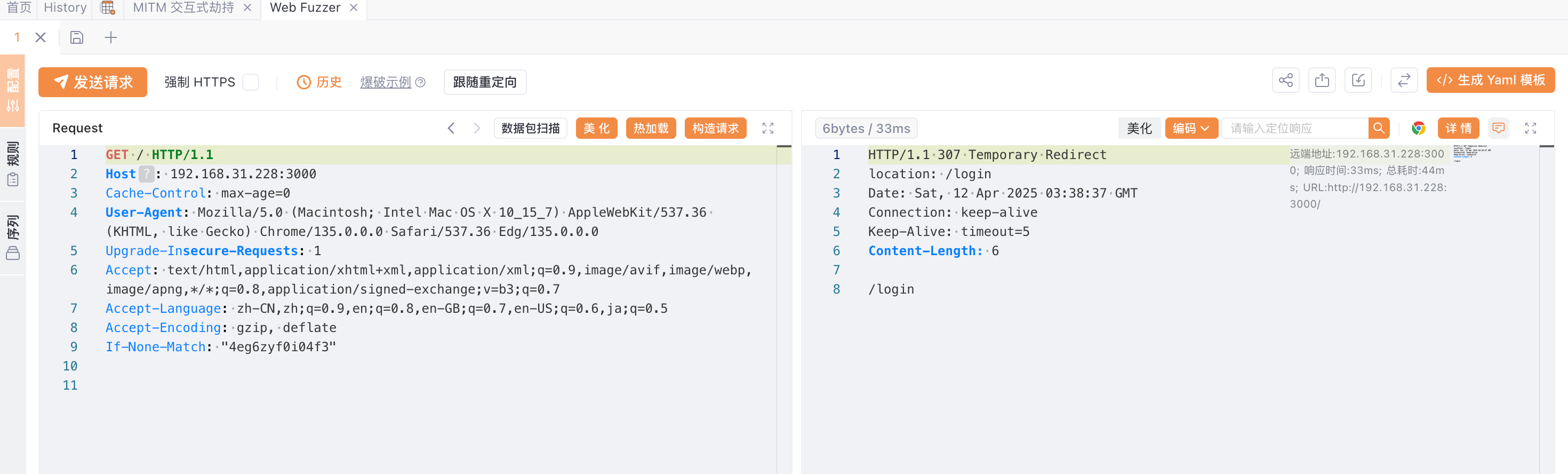The image size is (1568, 474).
Task: Click the export upload icon
Action: click(1322, 81)
